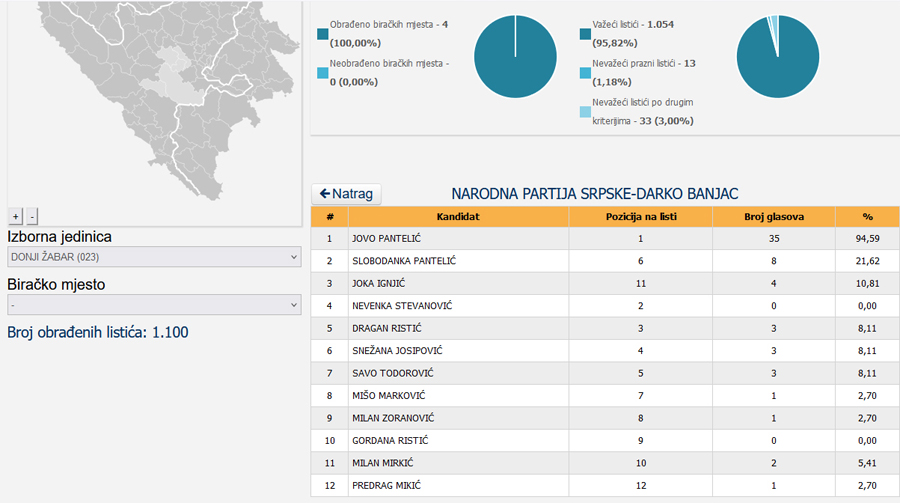
Task: Click the Biračko mjesto label
Action: [x=56, y=284]
